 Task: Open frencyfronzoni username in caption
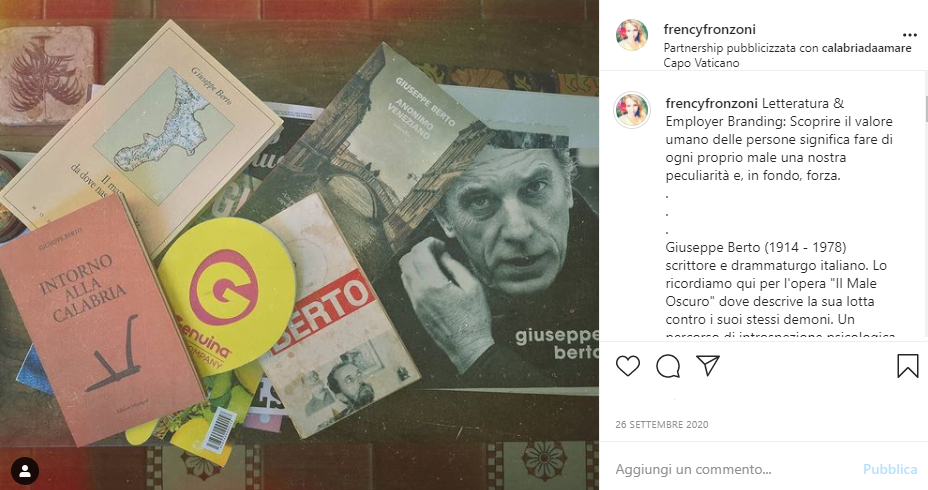(711, 104)
